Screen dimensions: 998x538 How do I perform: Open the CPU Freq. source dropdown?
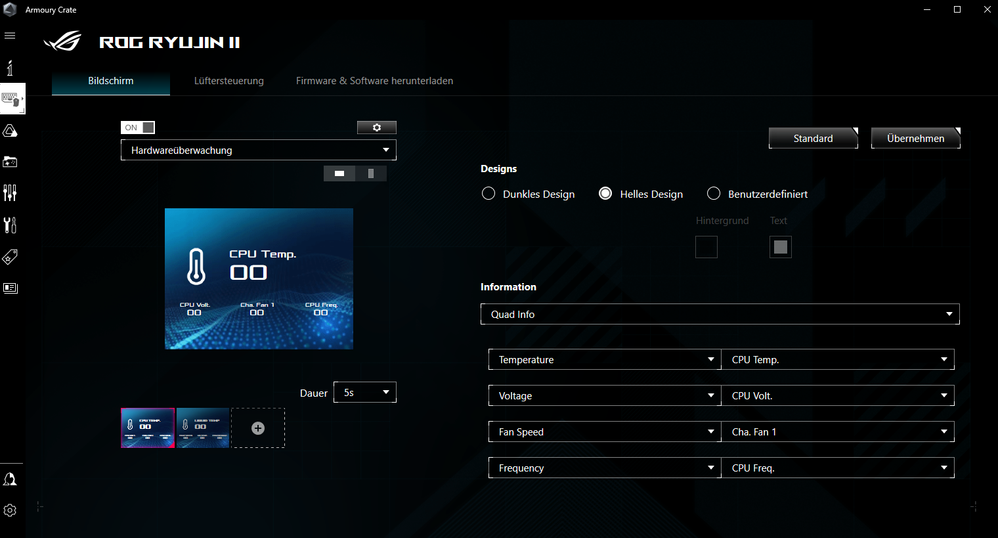(838, 467)
